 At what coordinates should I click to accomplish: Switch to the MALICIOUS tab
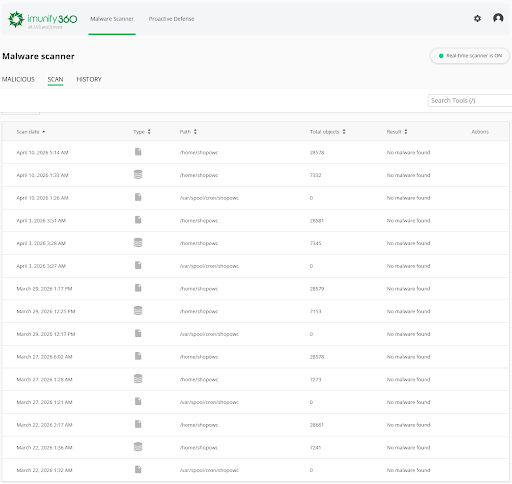click(18, 79)
